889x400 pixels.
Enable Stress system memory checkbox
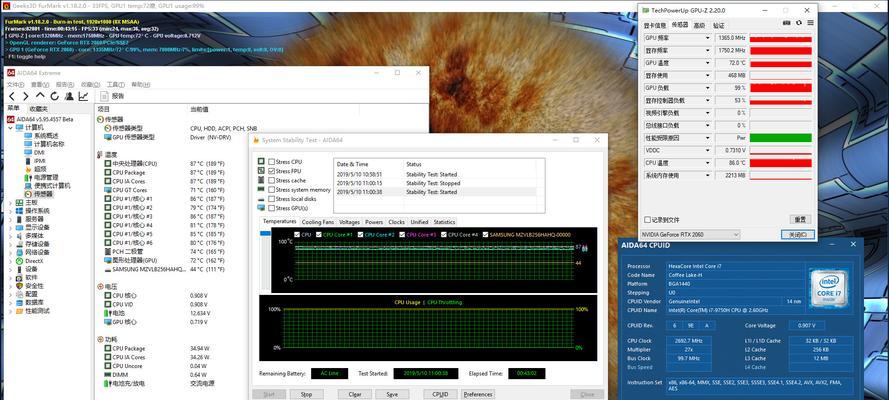coord(272,190)
